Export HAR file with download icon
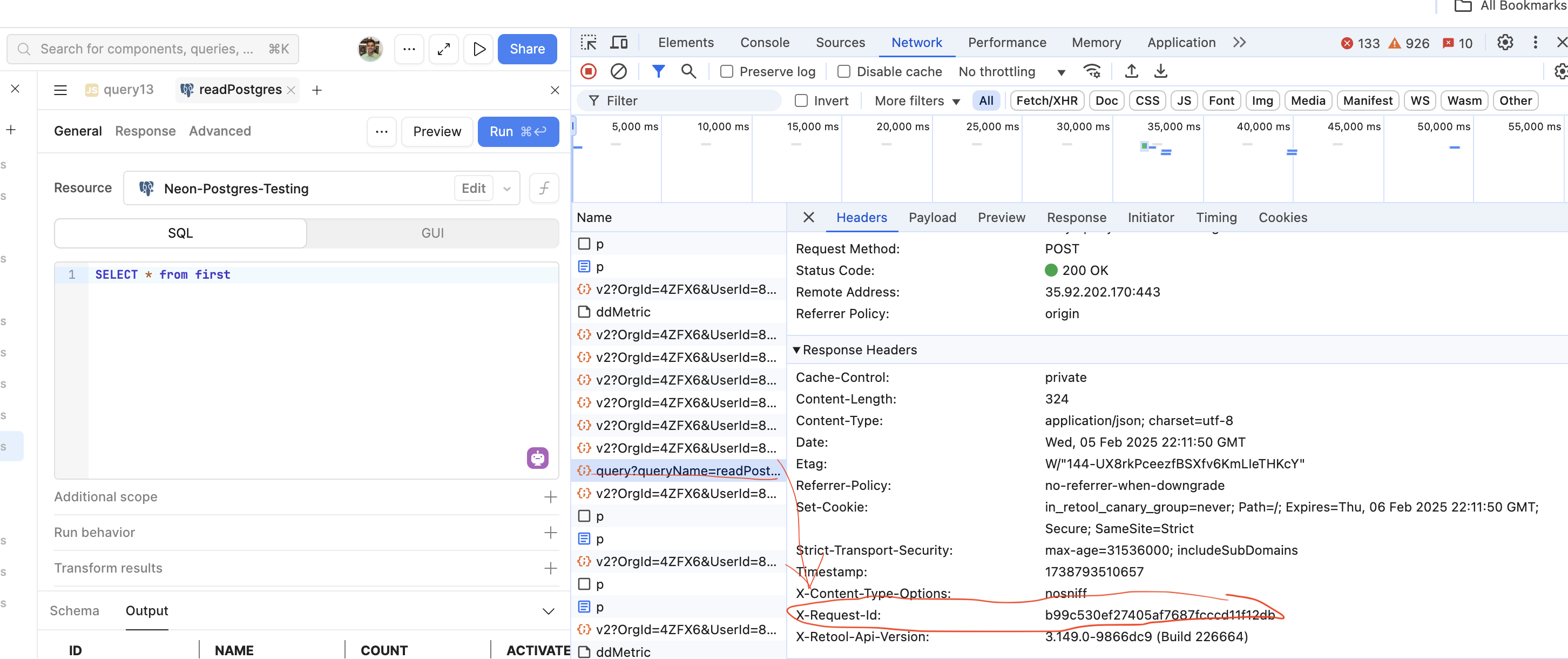The width and height of the screenshot is (1568, 659). [1161, 71]
